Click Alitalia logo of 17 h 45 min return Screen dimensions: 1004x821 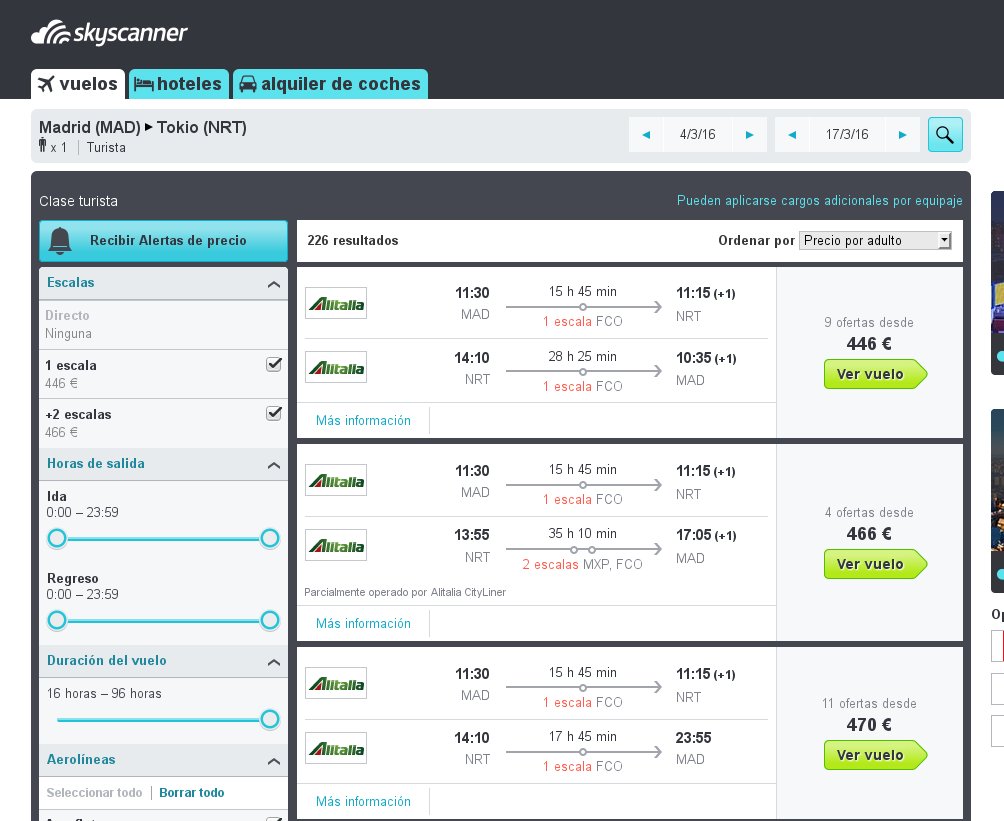[x=336, y=748]
